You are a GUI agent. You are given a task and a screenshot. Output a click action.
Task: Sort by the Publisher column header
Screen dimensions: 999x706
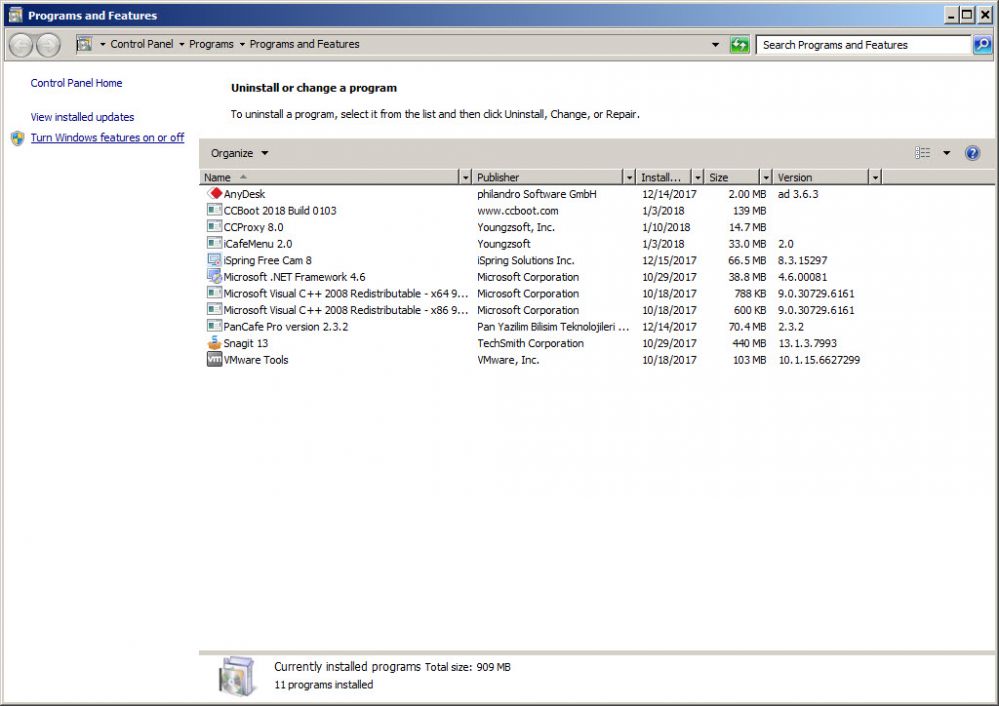548,177
